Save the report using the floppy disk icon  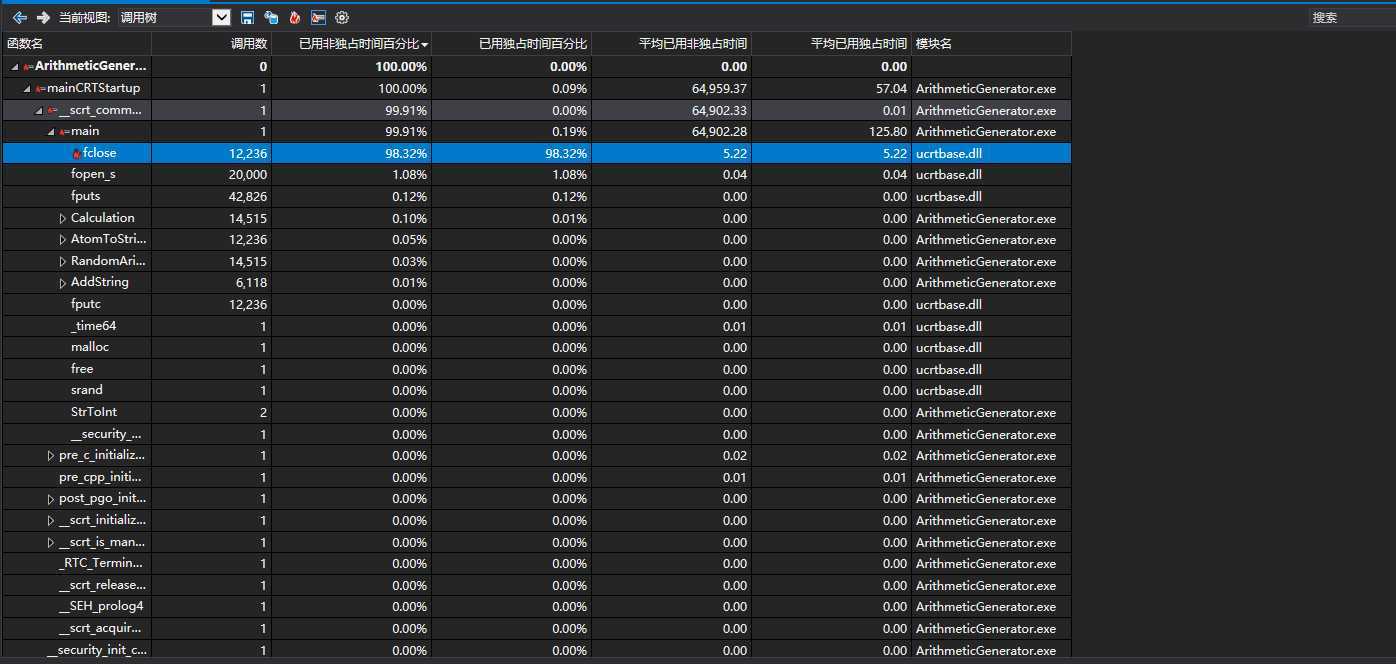click(247, 17)
